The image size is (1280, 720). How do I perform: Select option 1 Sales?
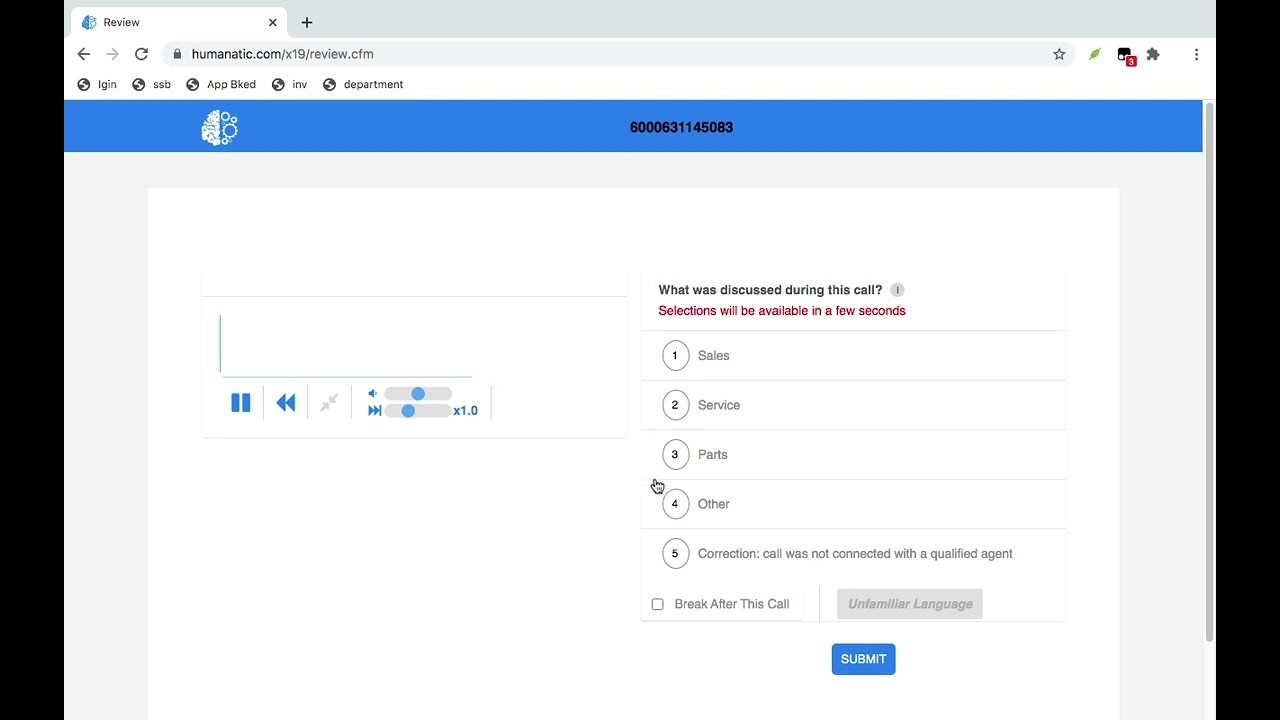[x=676, y=356]
